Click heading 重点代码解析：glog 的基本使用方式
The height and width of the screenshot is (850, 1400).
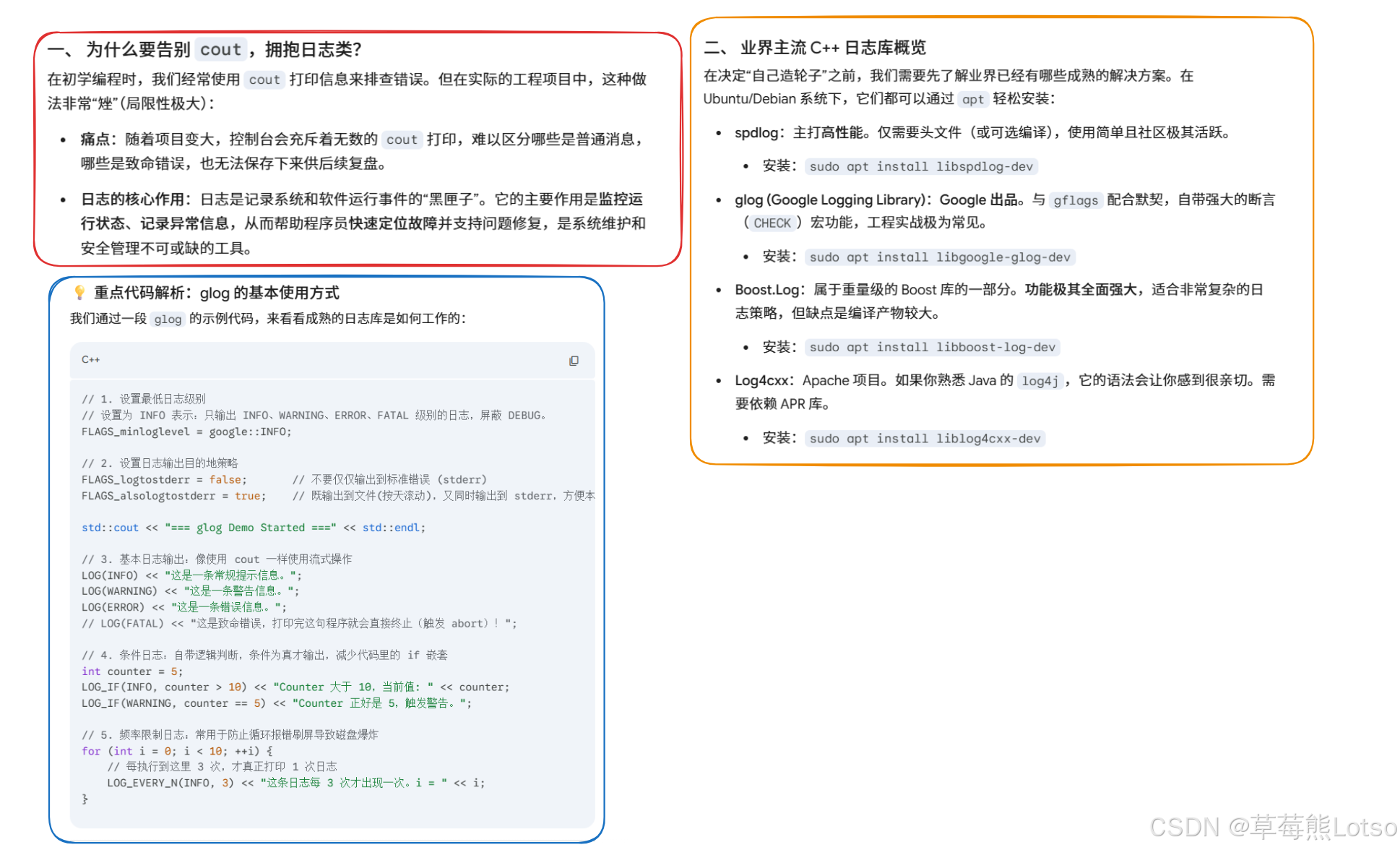click(216, 293)
